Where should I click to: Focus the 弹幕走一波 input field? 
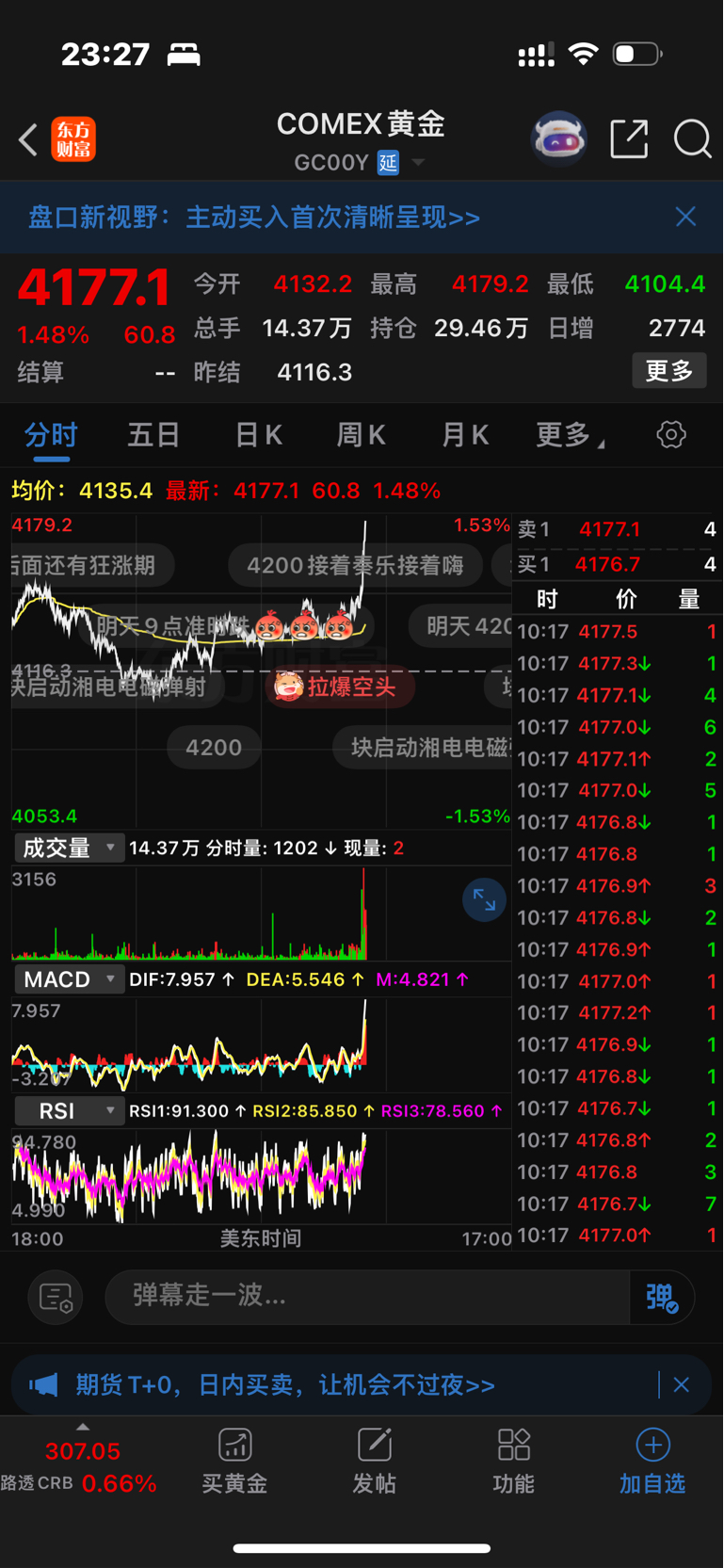pyautogui.click(x=367, y=1296)
